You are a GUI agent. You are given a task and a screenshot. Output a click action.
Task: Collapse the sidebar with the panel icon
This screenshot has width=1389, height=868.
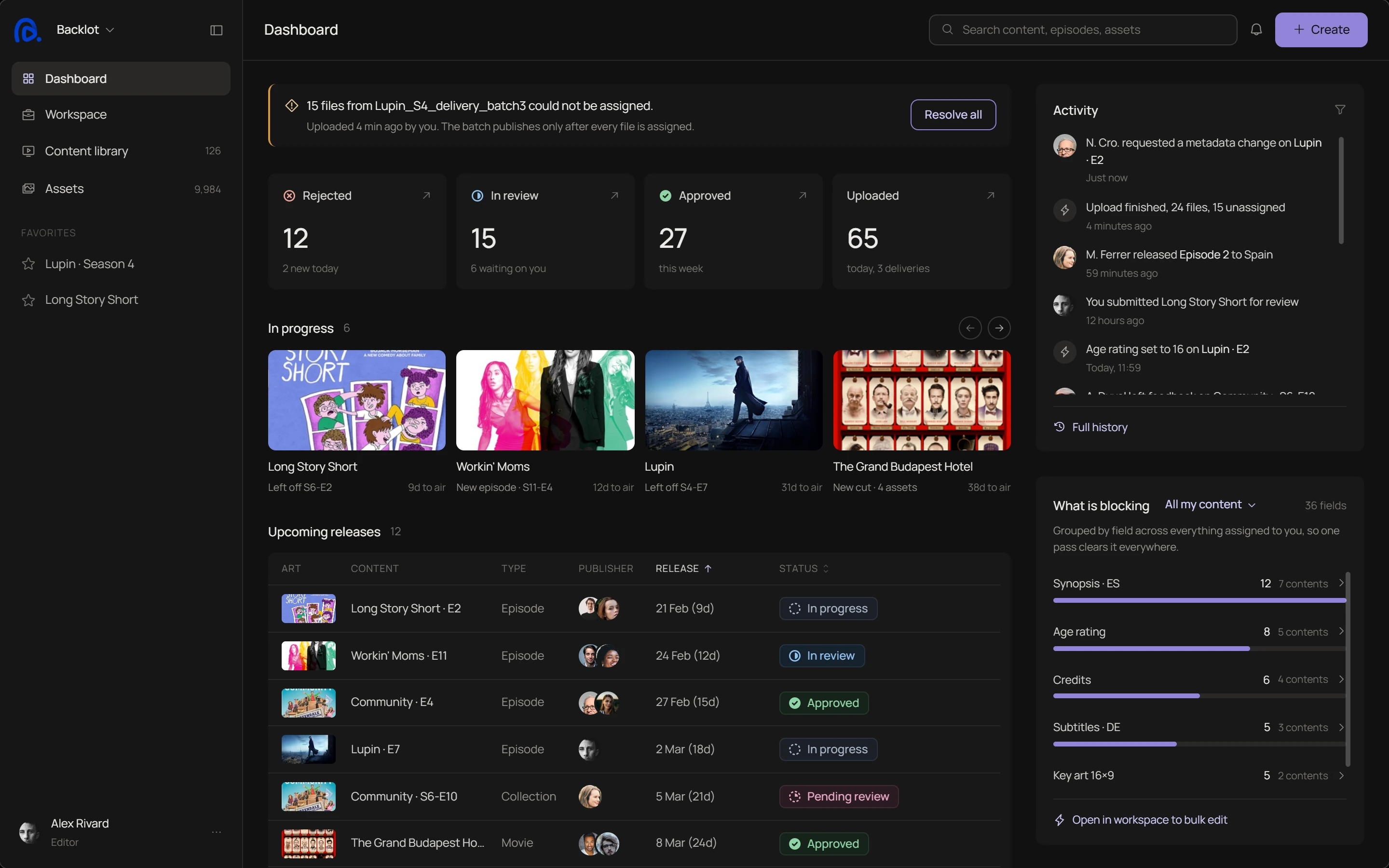(217, 30)
